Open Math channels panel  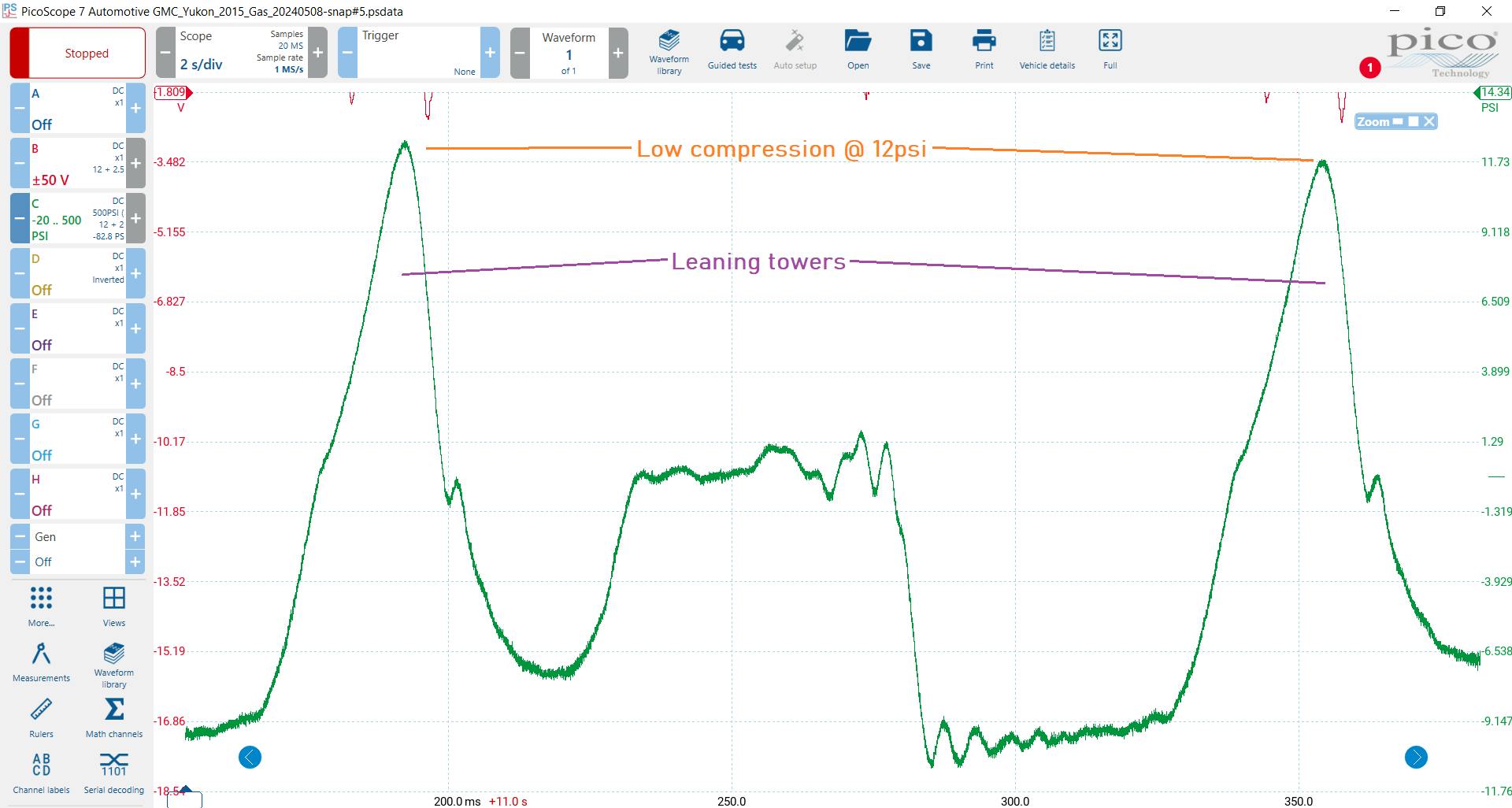tap(114, 717)
